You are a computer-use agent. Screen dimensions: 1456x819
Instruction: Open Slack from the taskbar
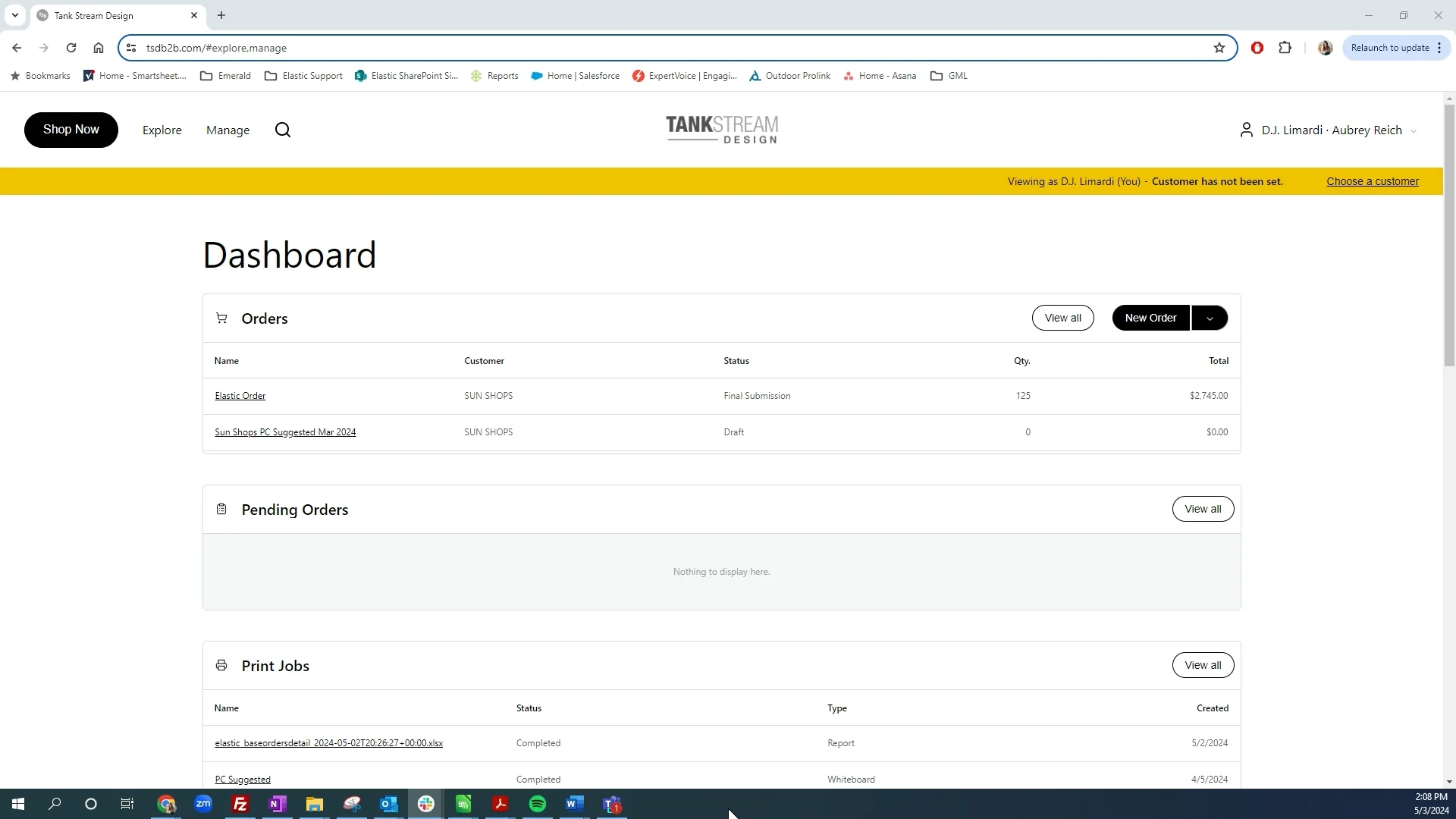tap(426, 804)
